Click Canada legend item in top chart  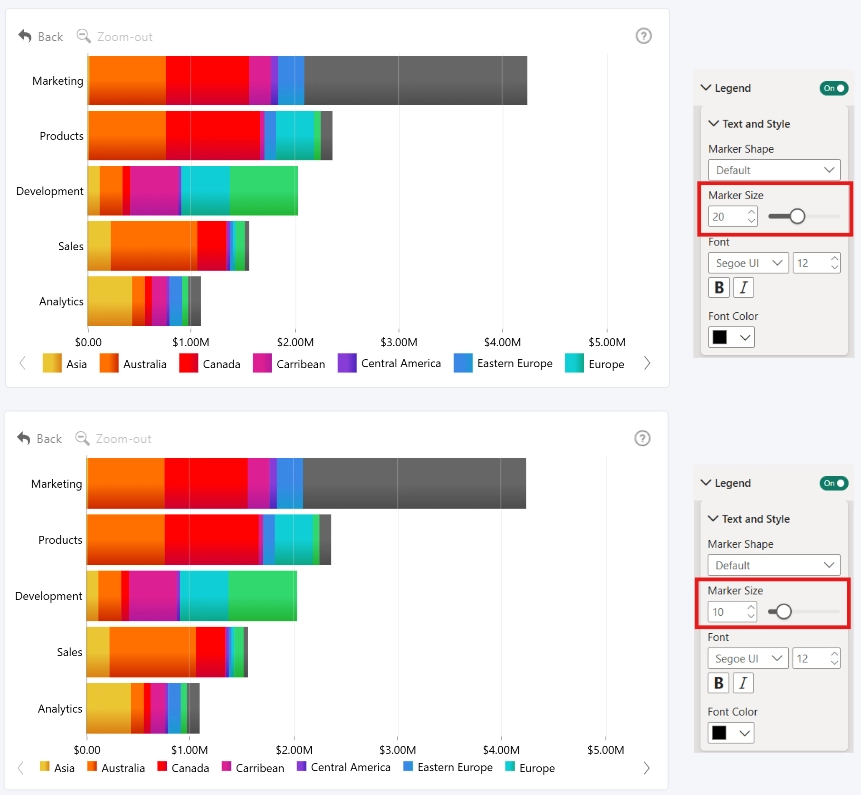click(x=210, y=363)
